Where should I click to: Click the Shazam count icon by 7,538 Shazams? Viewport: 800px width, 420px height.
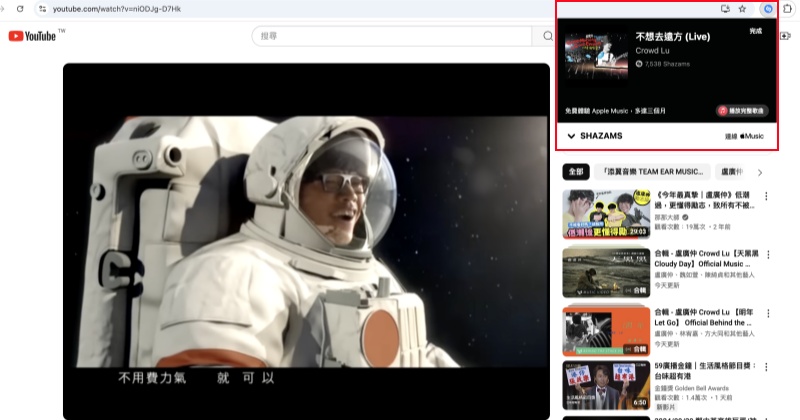coord(639,64)
